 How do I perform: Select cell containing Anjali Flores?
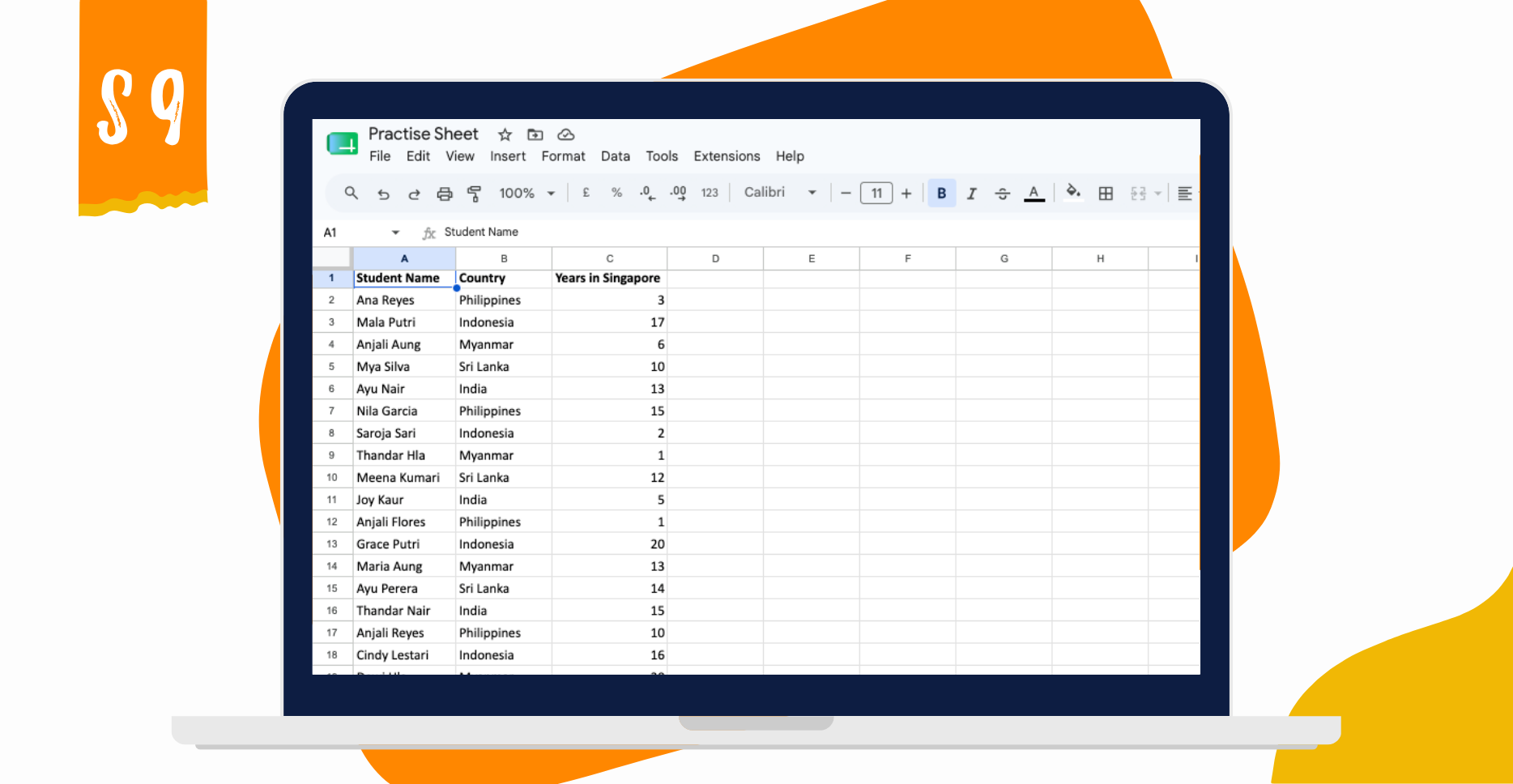pyautogui.click(x=404, y=522)
